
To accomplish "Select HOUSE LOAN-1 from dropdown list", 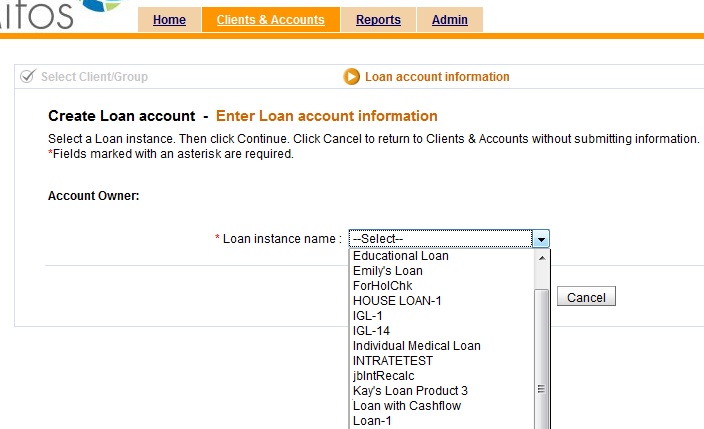I will coord(397,301).
